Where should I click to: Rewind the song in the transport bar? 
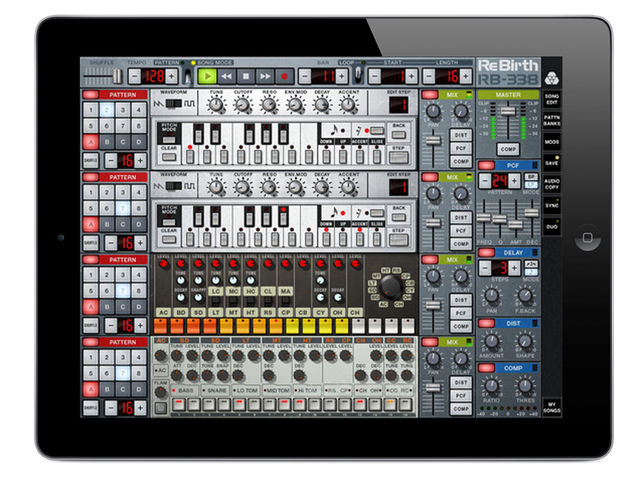click(x=227, y=76)
